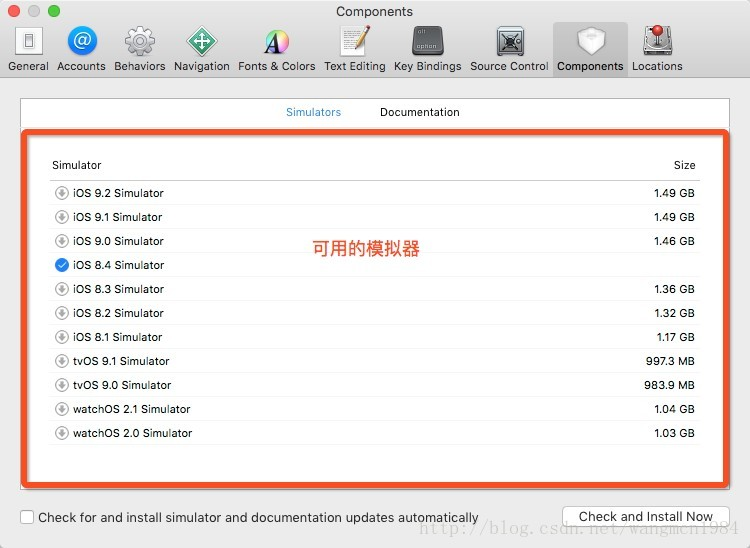The height and width of the screenshot is (548, 750).
Task: Open the Navigation preferences pane
Action: point(202,49)
